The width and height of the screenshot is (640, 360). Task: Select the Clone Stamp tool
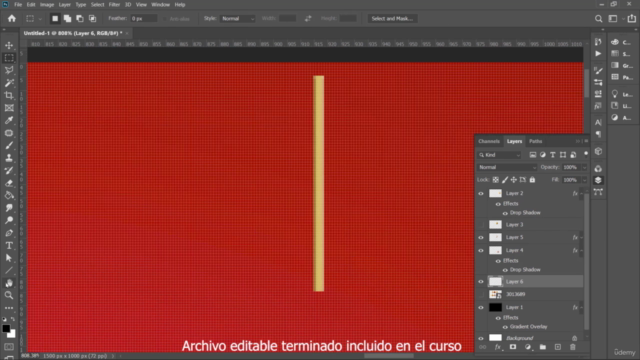pyautogui.click(x=9, y=158)
